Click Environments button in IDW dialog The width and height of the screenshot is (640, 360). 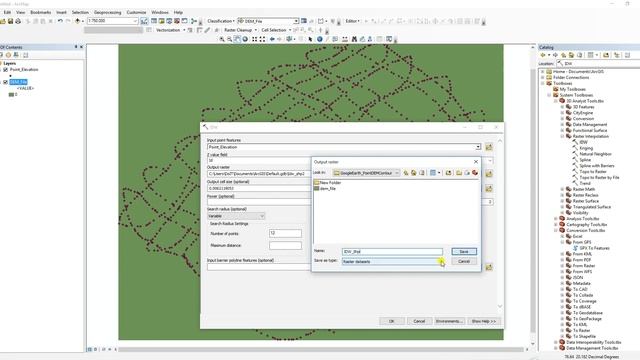[x=449, y=321]
